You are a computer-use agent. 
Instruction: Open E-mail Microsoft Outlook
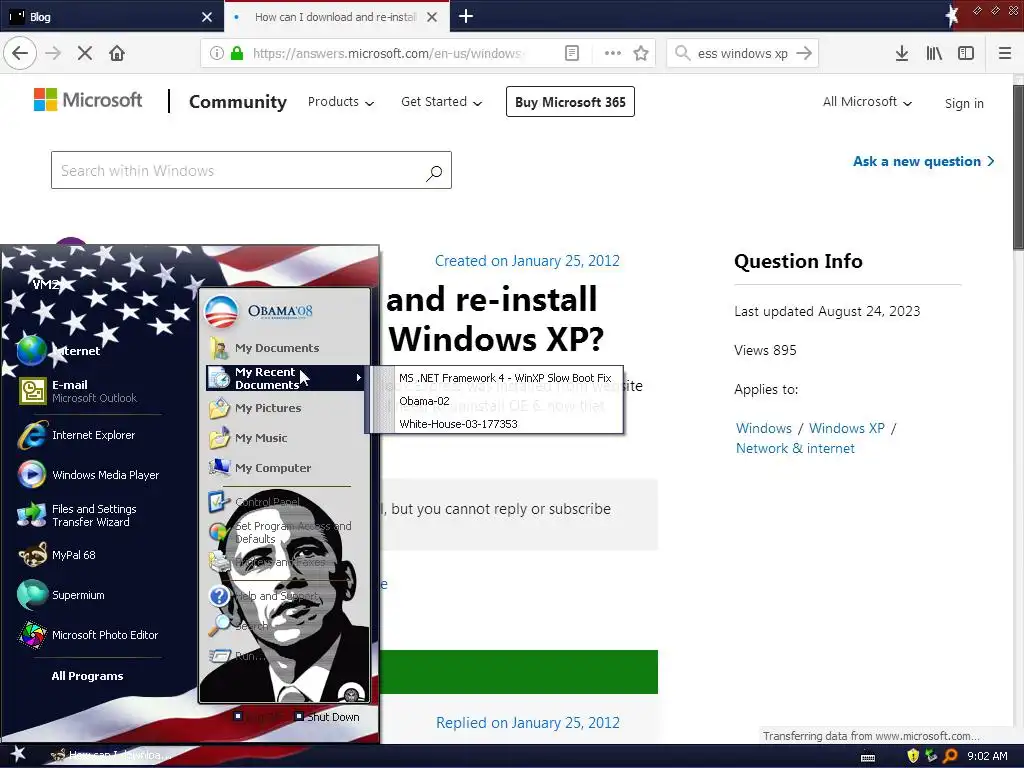tap(77, 391)
